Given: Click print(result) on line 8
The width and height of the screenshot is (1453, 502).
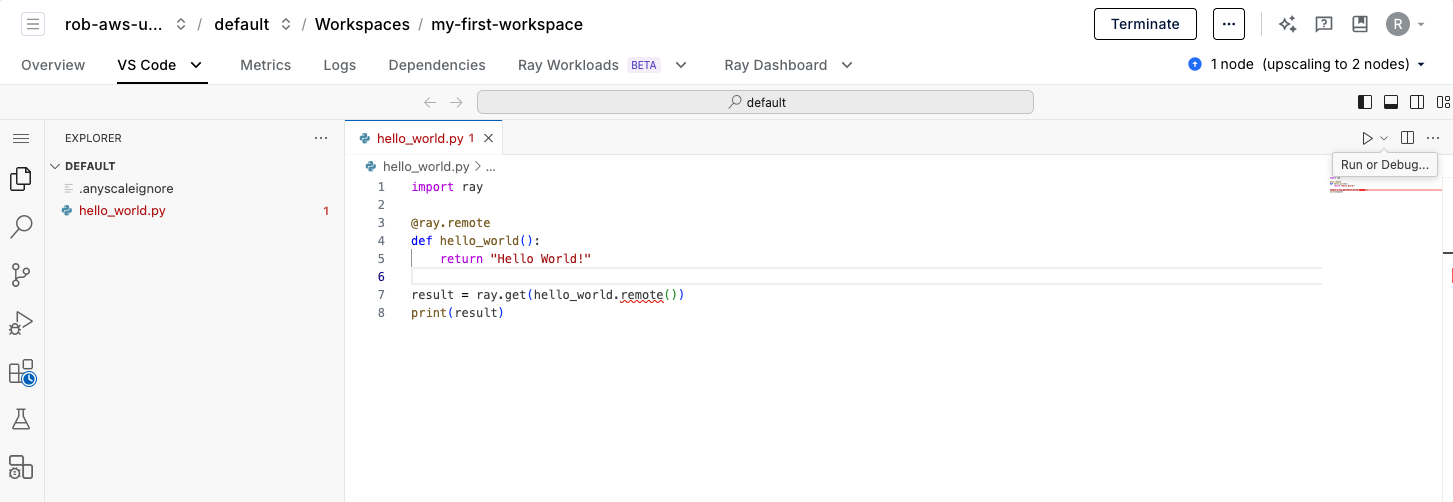Looking at the screenshot, I should pyautogui.click(x=457, y=313).
